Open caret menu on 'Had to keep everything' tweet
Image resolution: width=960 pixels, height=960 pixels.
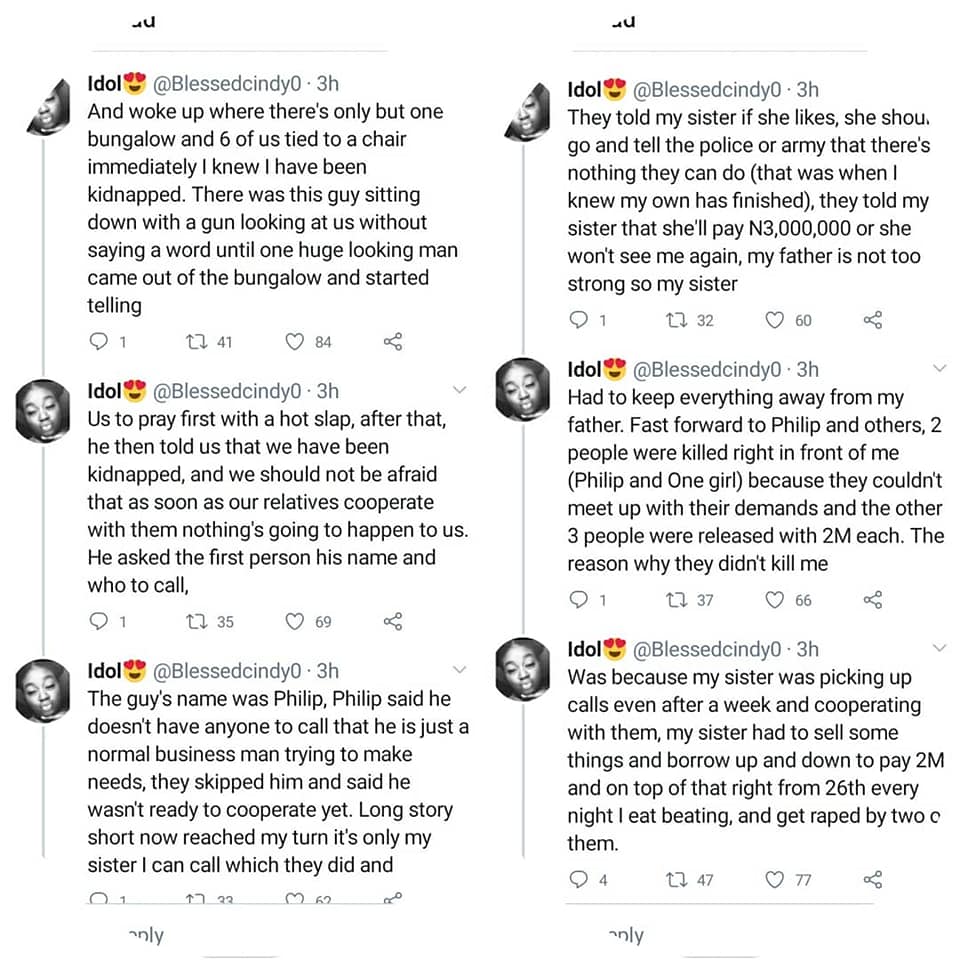click(939, 368)
